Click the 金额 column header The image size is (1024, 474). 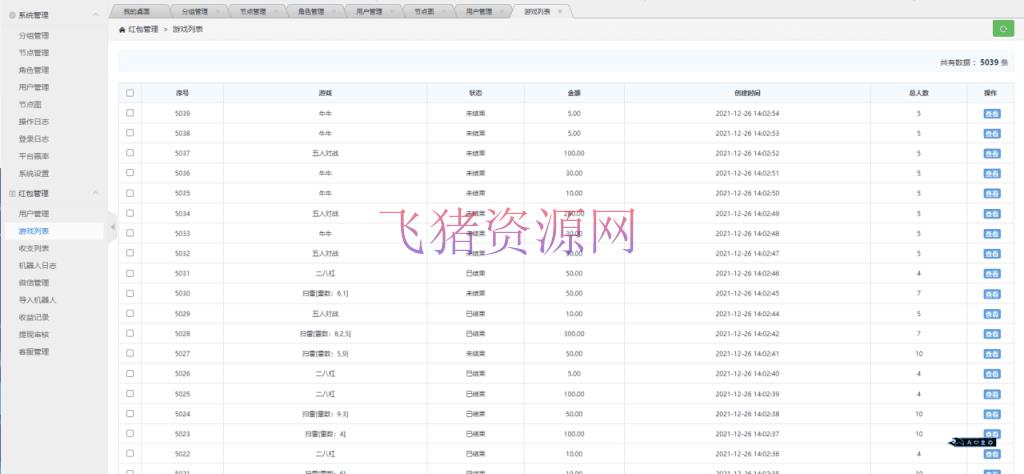coord(574,93)
